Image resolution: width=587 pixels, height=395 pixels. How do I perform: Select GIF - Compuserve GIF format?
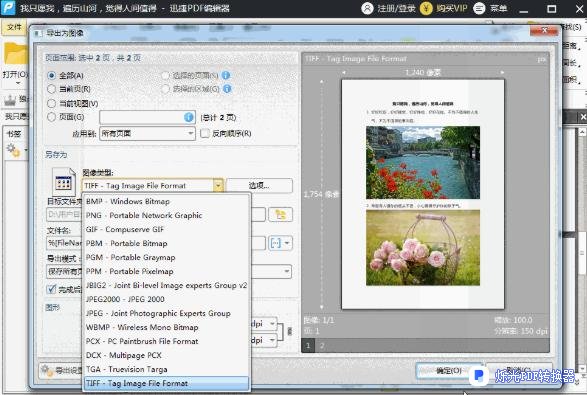pyautogui.click(x=166, y=230)
